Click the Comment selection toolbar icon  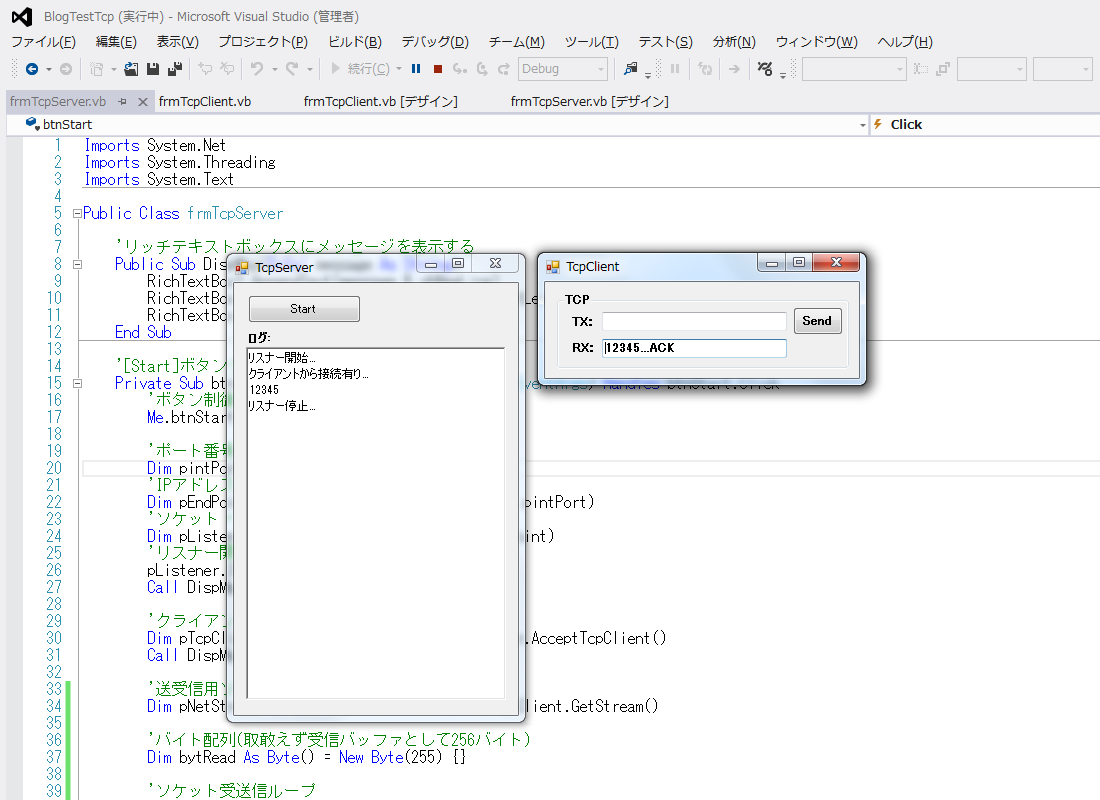point(205,69)
